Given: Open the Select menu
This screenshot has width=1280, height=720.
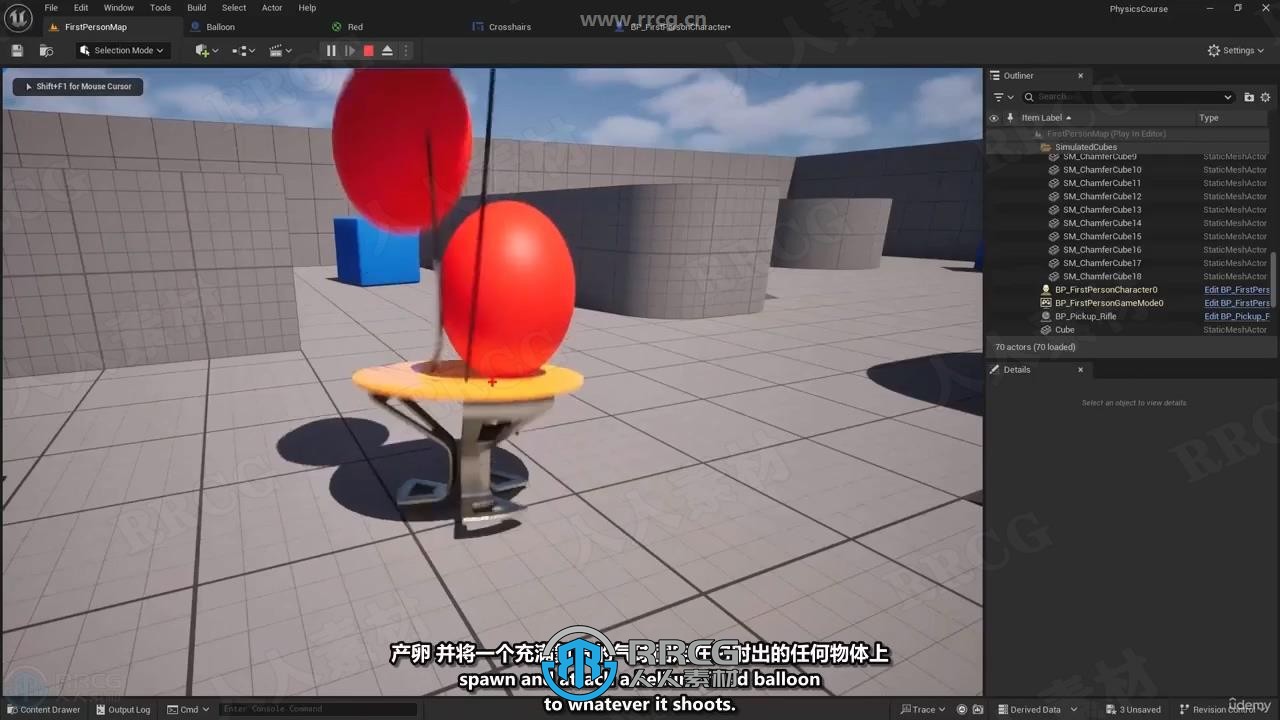Looking at the screenshot, I should click(234, 7).
